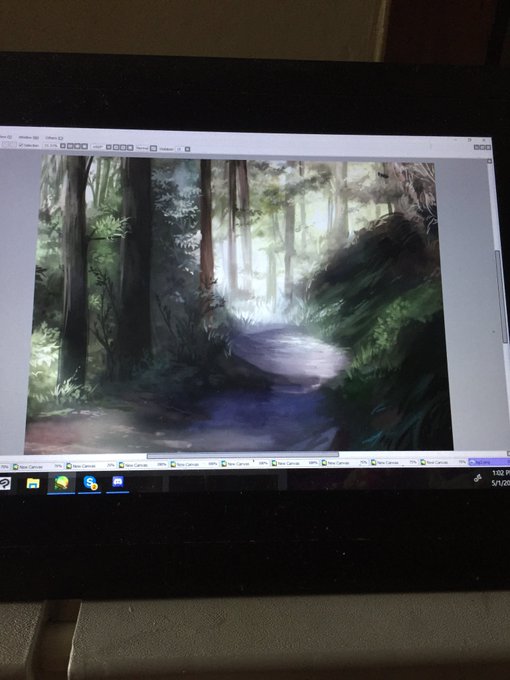Click the vertical scrollbar thumb of the canvas

(502, 297)
